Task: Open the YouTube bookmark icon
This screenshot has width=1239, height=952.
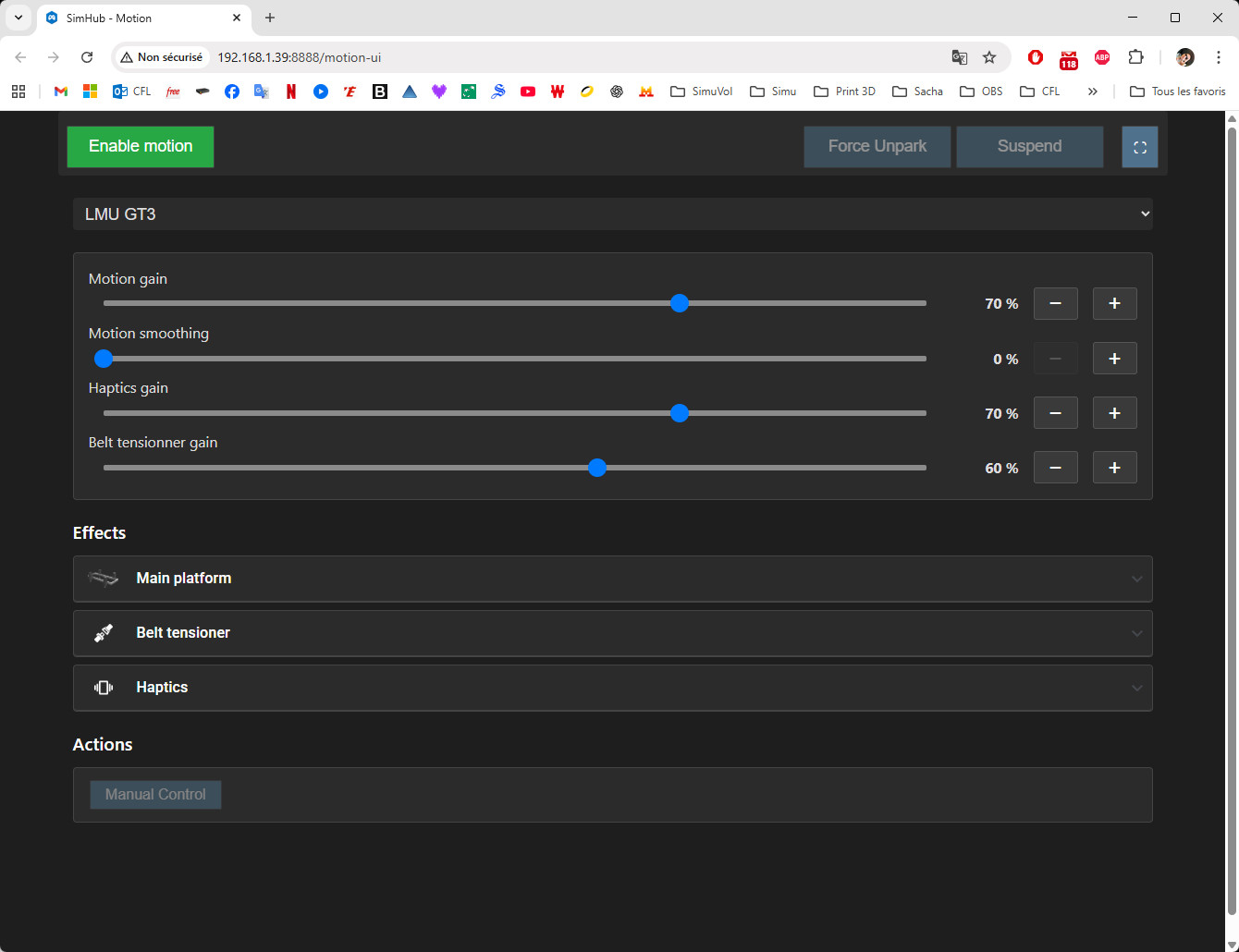Action: click(528, 92)
